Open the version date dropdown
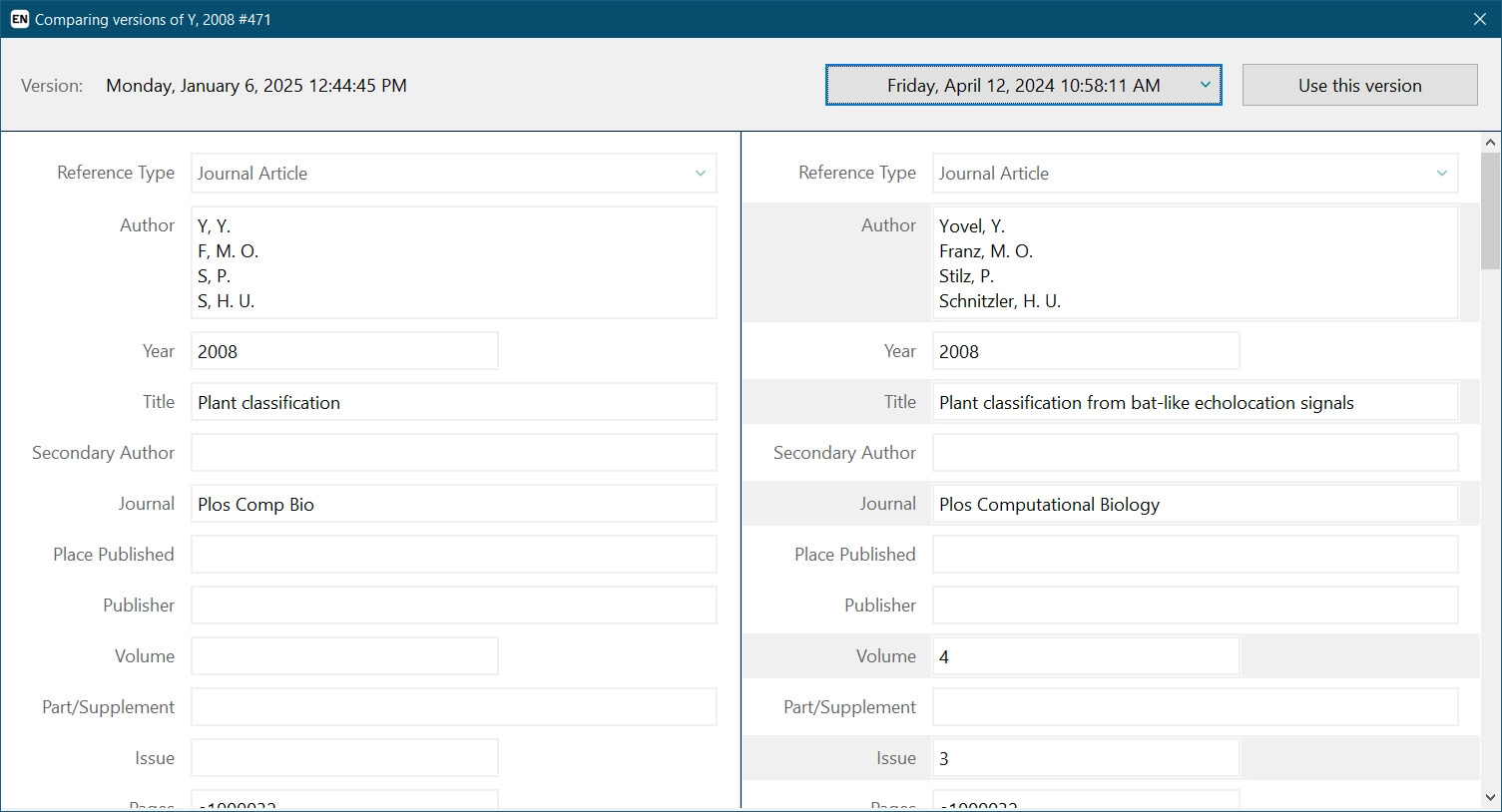Viewport: 1502px width, 812px height. click(1023, 85)
